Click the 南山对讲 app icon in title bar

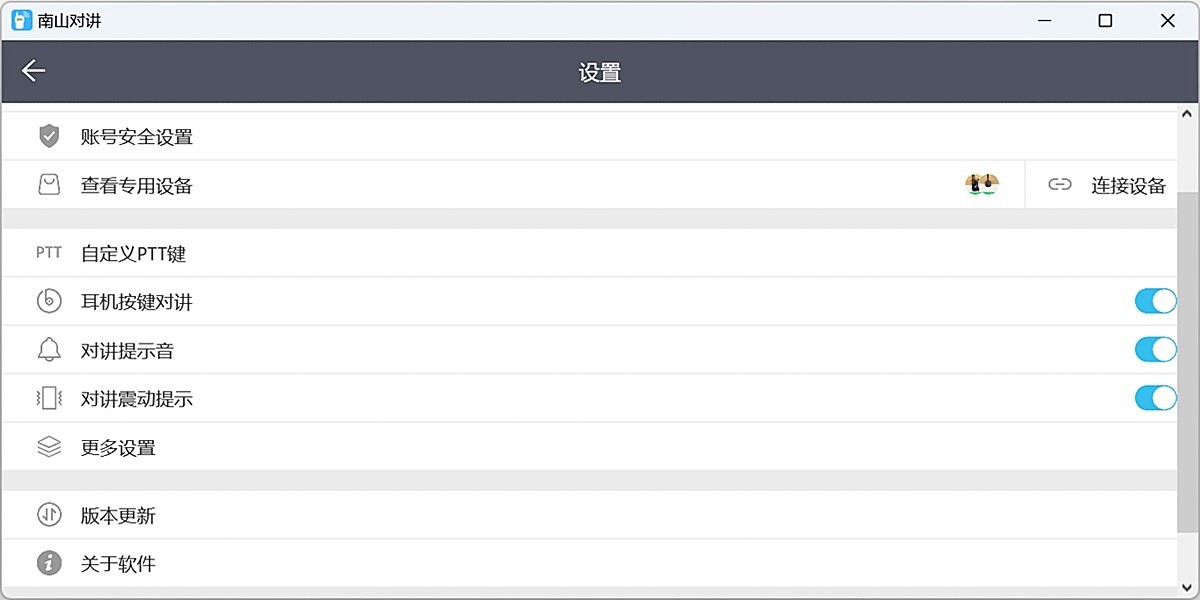pos(19,20)
